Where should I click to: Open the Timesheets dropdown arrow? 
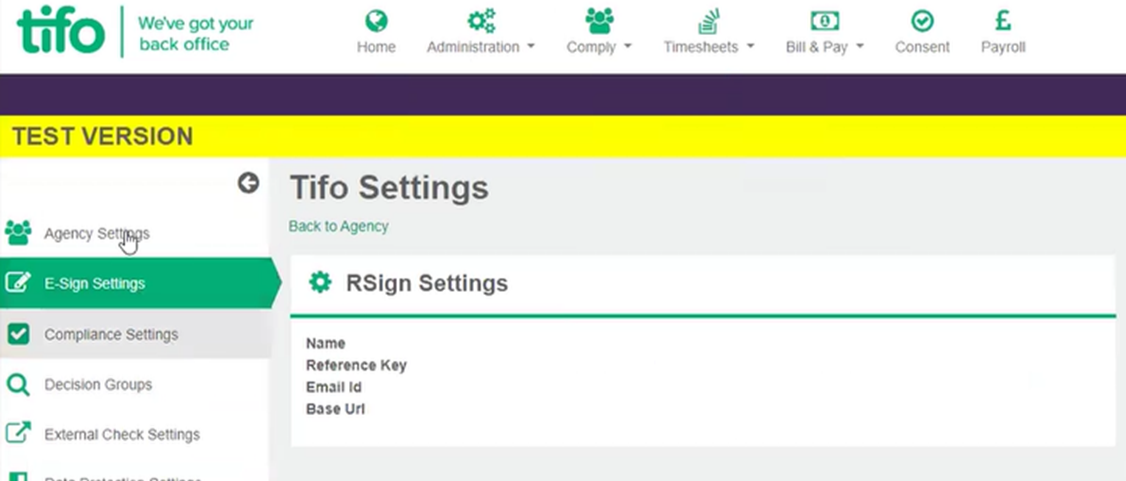pyautogui.click(x=750, y=47)
